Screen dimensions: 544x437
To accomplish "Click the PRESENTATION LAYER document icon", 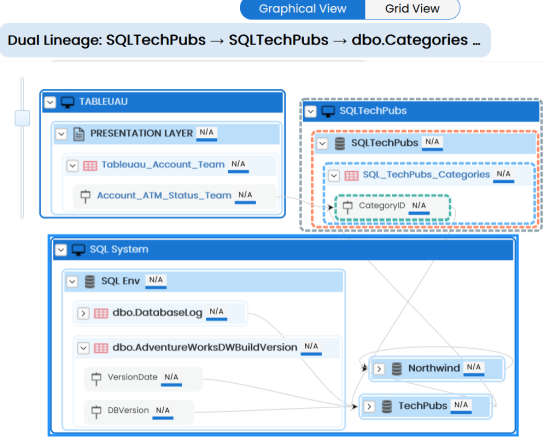I will tap(79, 134).
